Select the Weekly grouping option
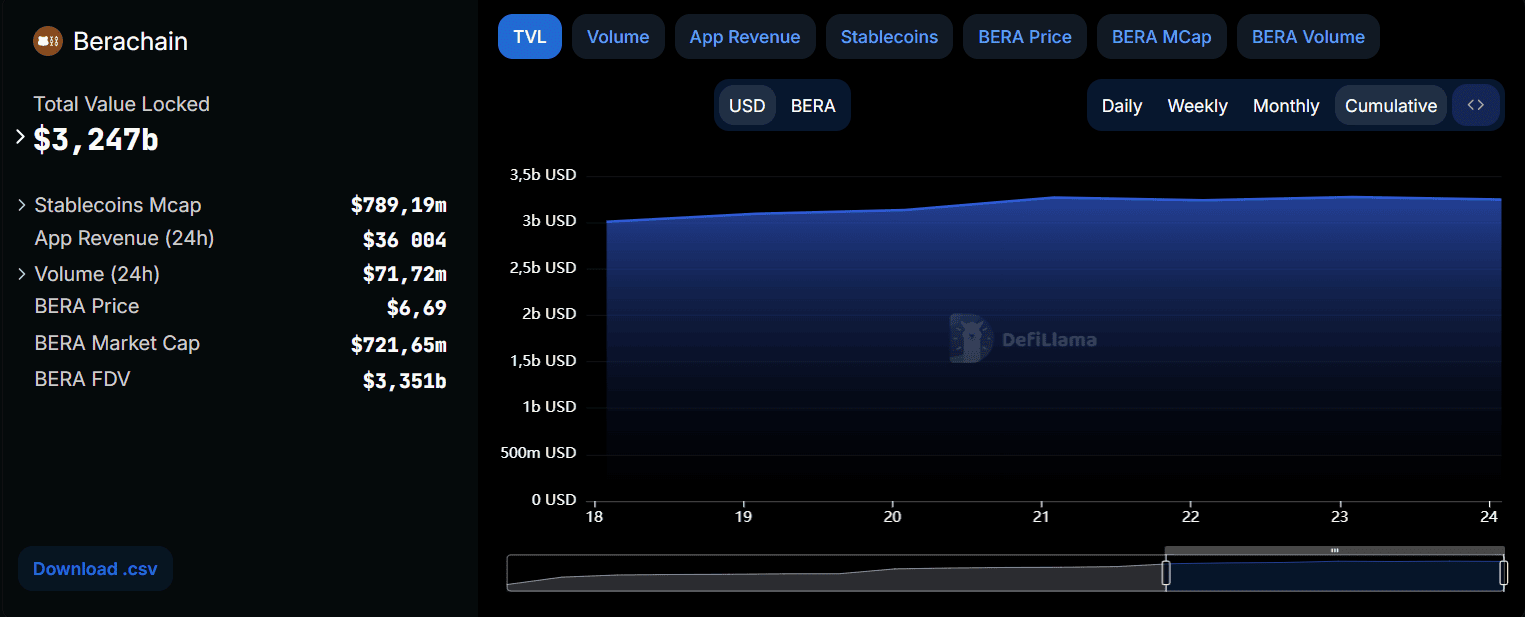The width and height of the screenshot is (1525, 617). (1198, 105)
